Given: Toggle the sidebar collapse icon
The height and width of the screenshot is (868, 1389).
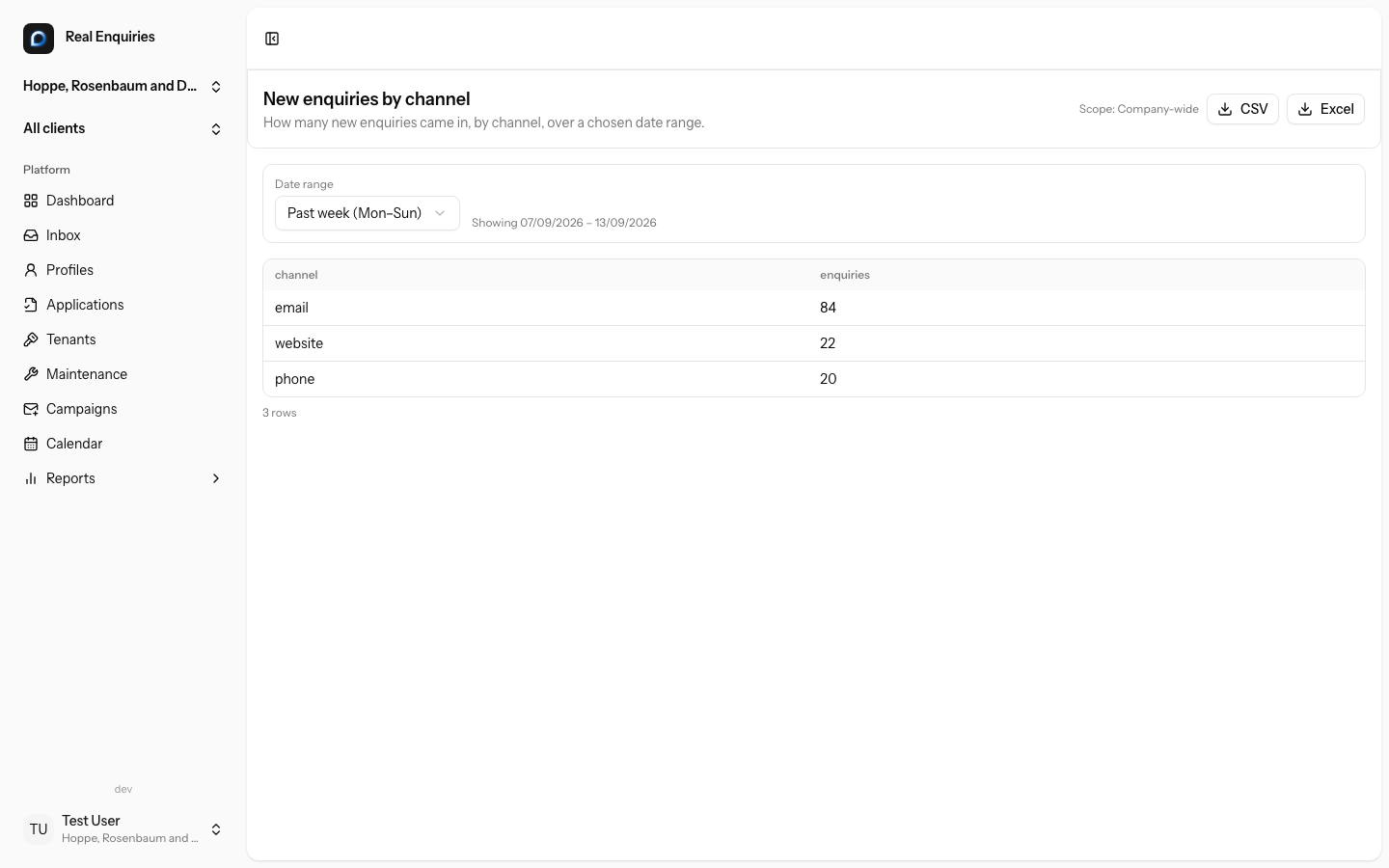Looking at the screenshot, I should (x=272, y=39).
